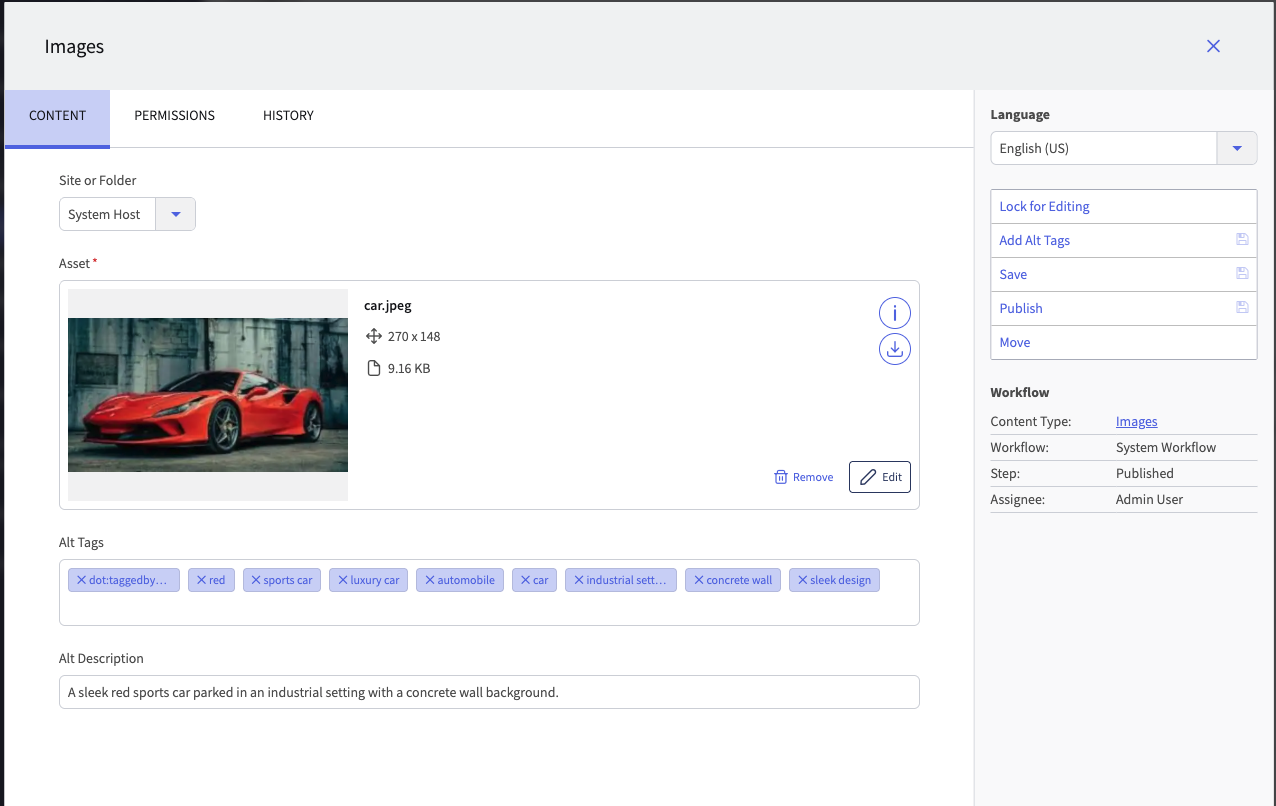
Task: Close the Images dialog
Action: coord(1213,46)
